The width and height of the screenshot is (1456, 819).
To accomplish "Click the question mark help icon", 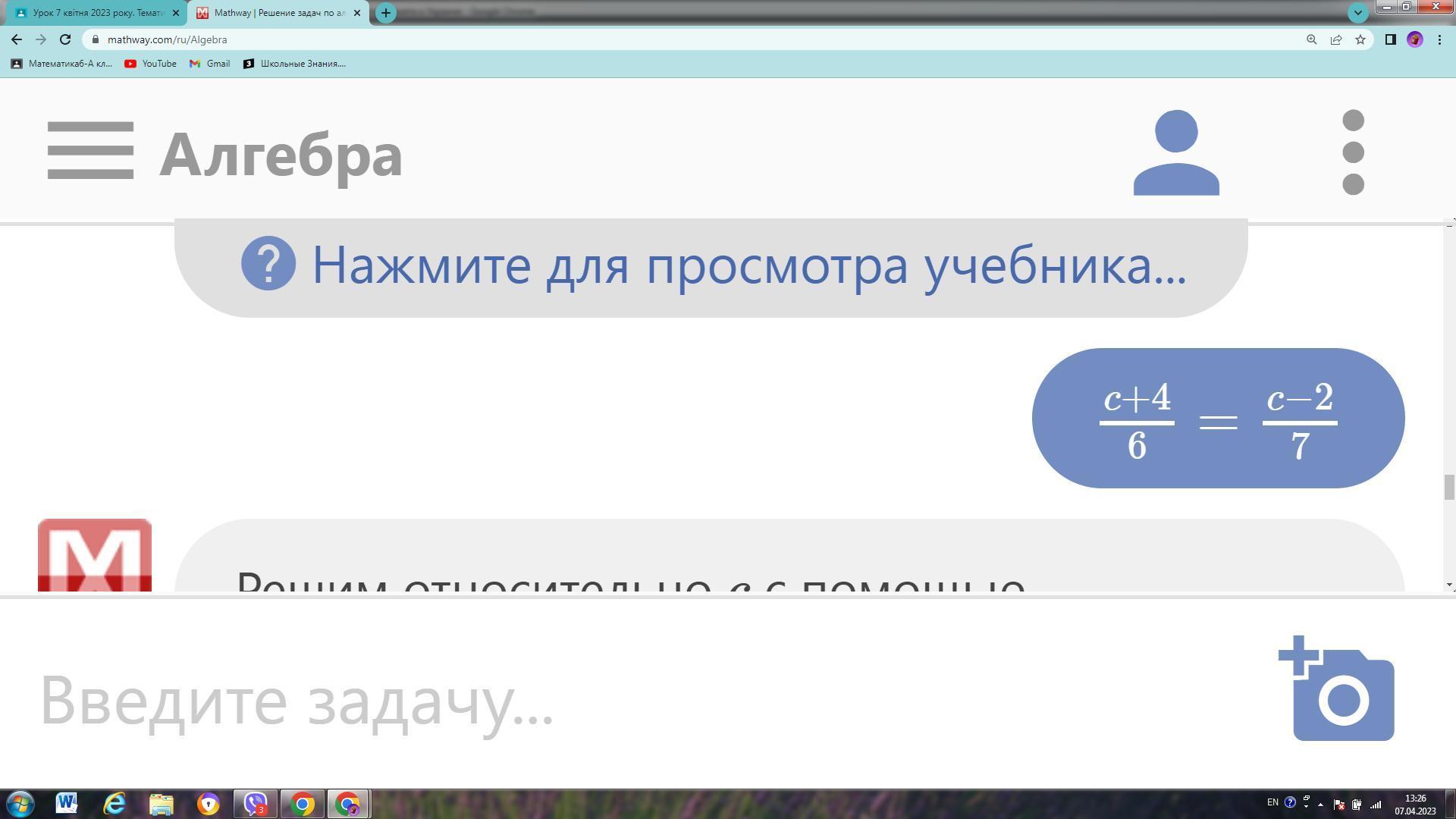I will (x=268, y=263).
